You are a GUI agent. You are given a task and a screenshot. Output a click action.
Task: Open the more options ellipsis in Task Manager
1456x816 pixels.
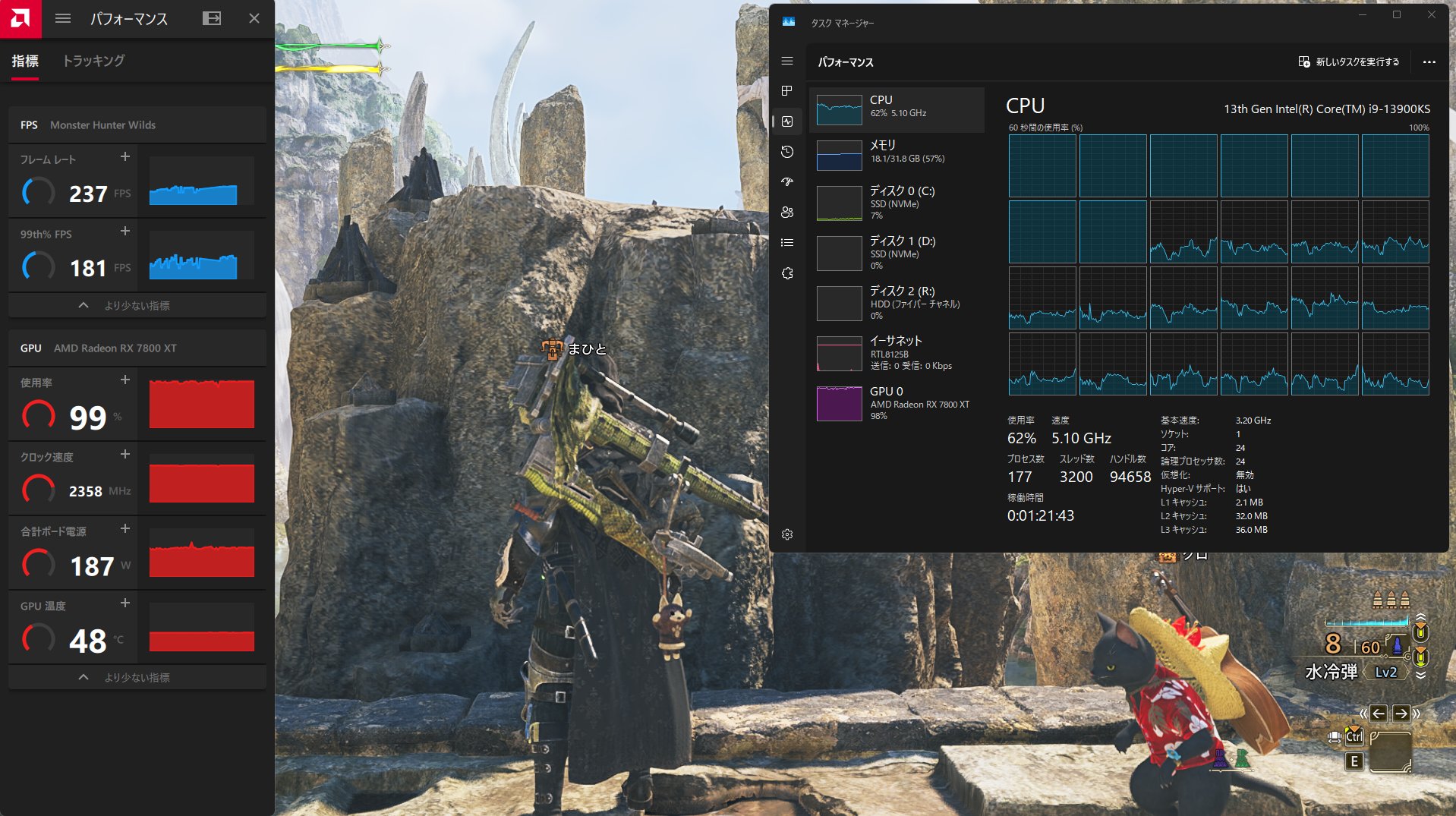coord(1429,61)
